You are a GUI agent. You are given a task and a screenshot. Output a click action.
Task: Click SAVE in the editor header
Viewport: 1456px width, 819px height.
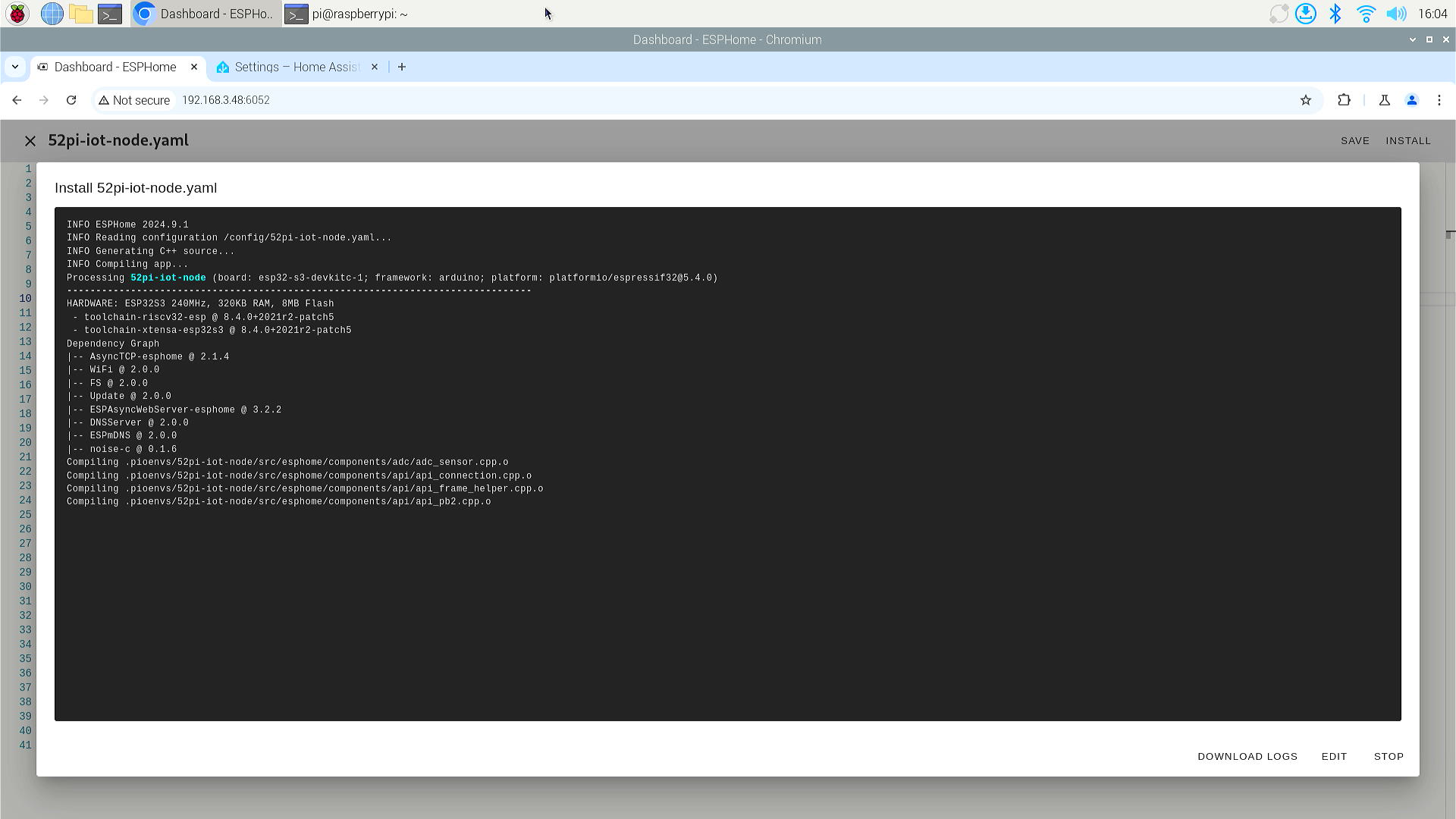pyautogui.click(x=1355, y=141)
